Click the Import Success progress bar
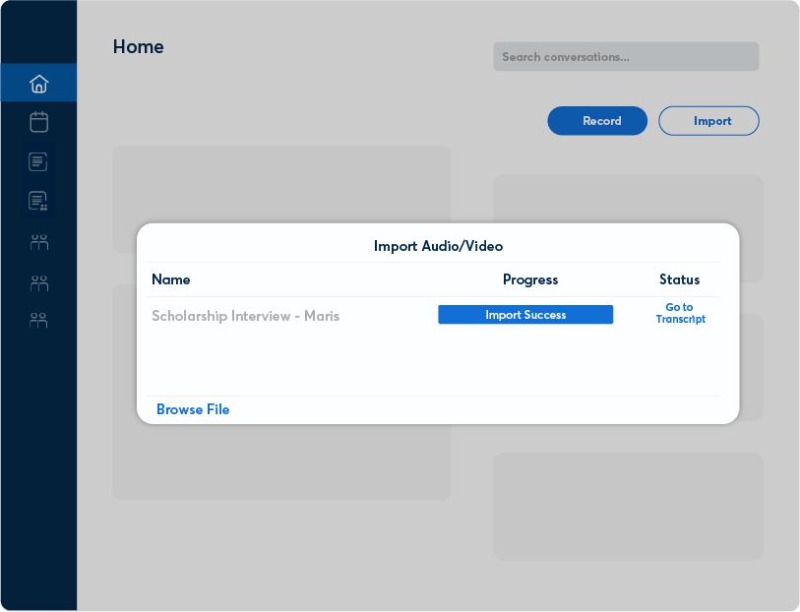This screenshot has height=612, width=800. [x=525, y=315]
